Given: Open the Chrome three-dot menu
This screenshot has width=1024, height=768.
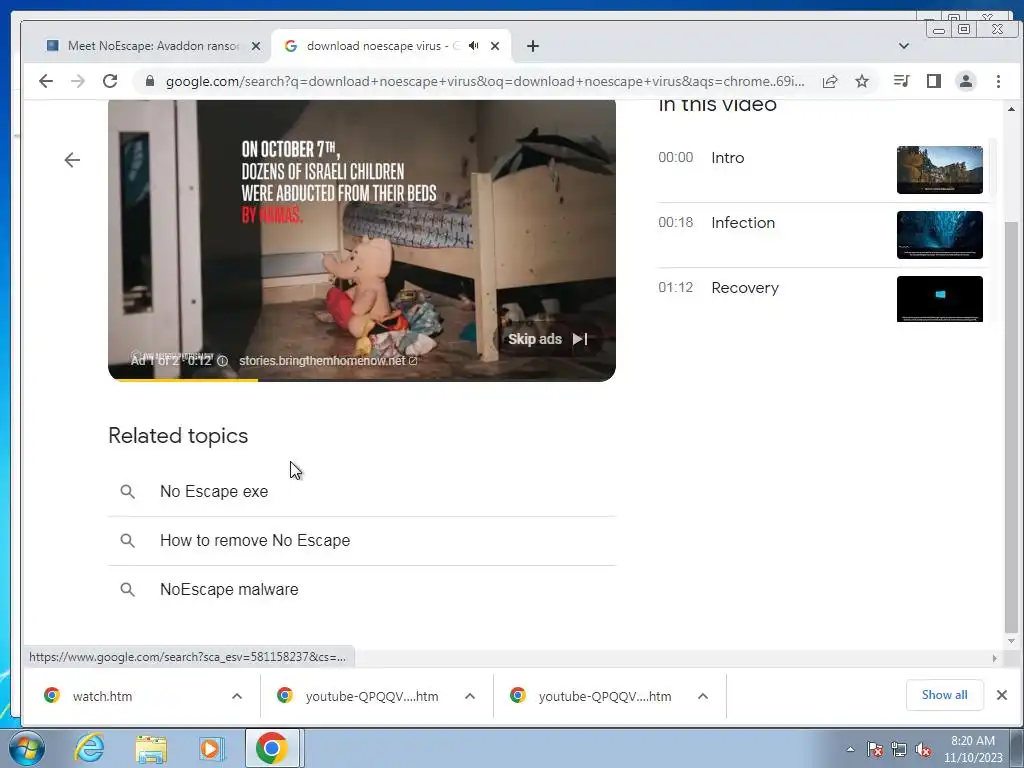Looking at the screenshot, I should 998,81.
